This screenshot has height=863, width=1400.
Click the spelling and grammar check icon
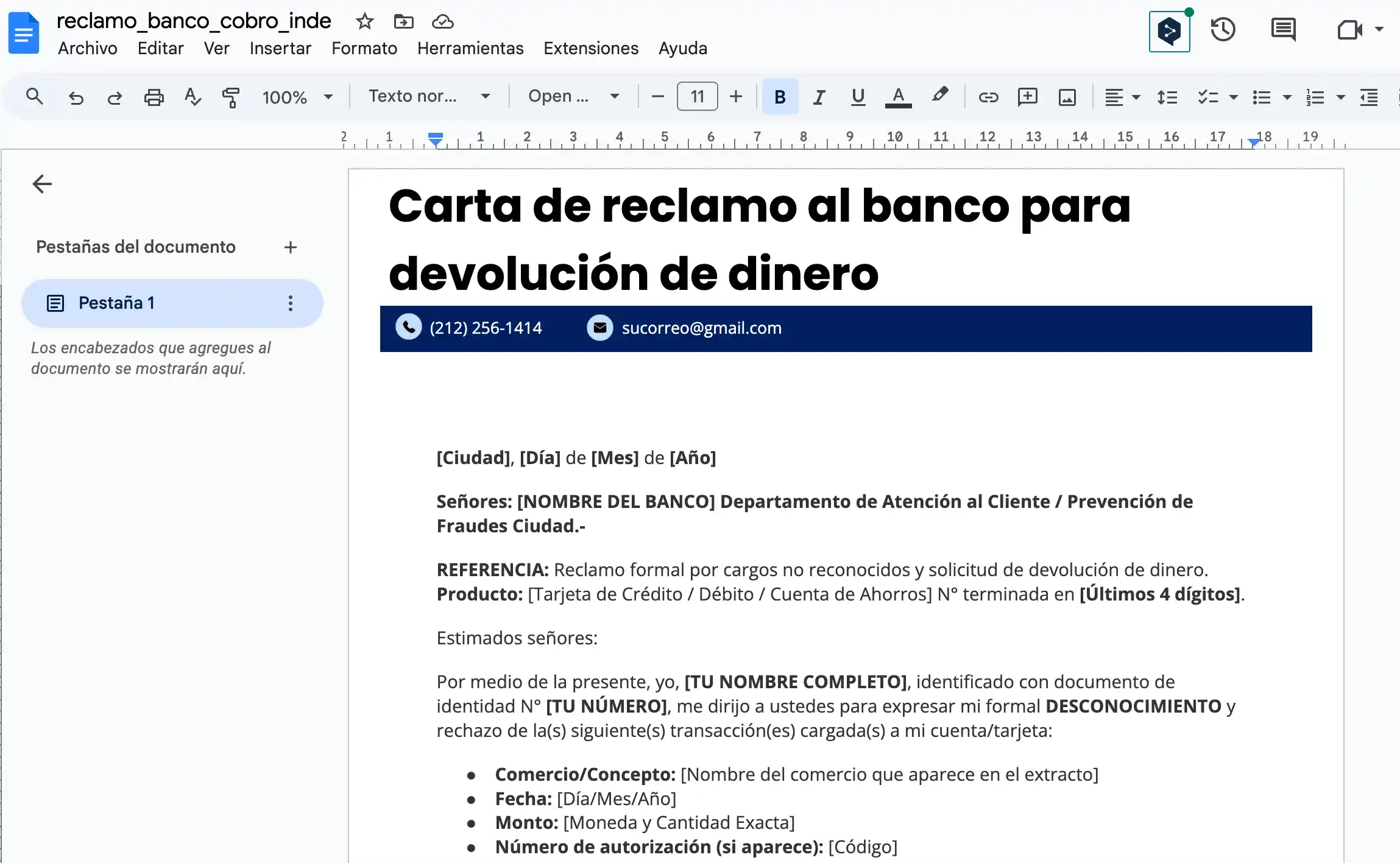click(193, 96)
